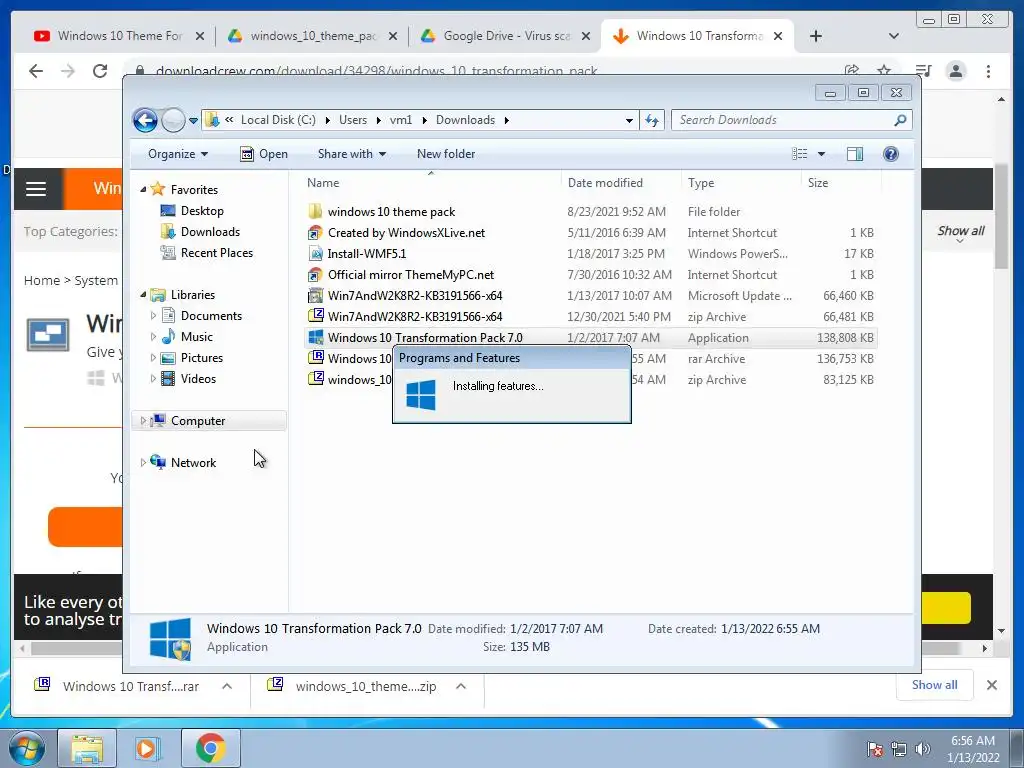Select Install-WMF5.1 PowerShell file icon
The image size is (1024, 768).
315,253
